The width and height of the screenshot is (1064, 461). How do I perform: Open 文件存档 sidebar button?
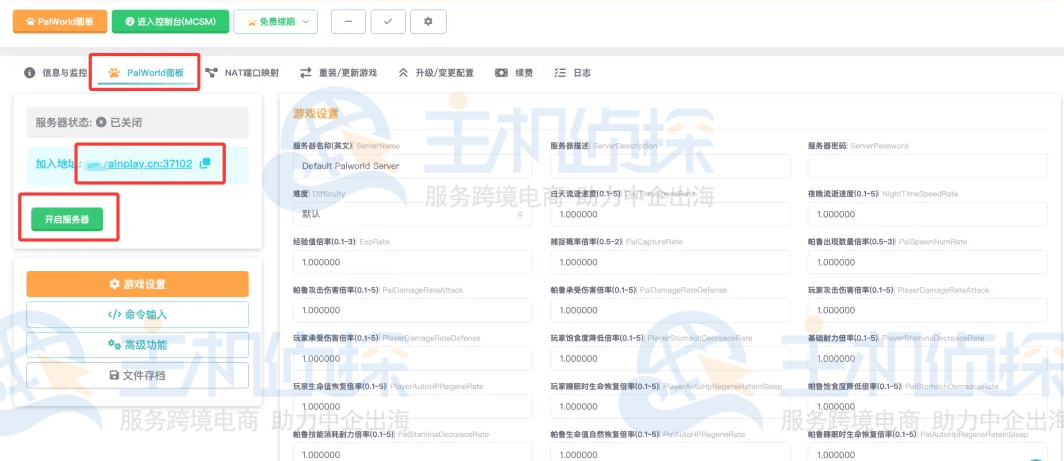coord(138,375)
